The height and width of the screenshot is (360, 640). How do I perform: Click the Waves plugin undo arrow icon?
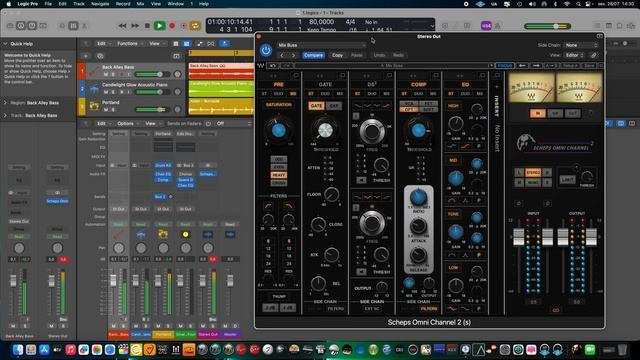coord(273,66)
